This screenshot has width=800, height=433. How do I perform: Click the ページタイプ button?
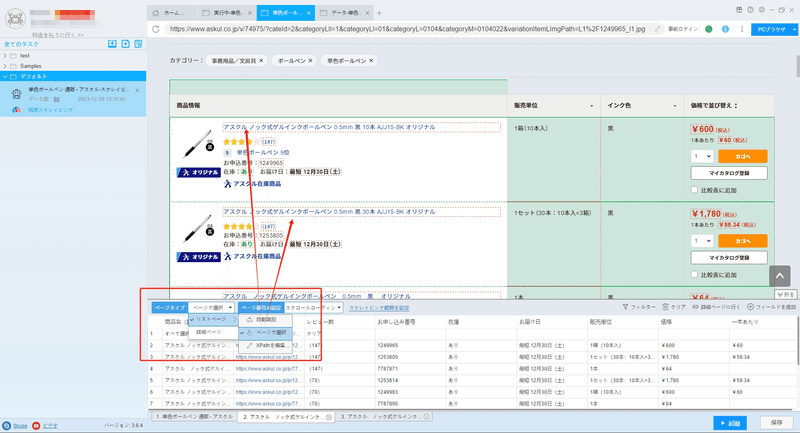[x=170, y=308]
